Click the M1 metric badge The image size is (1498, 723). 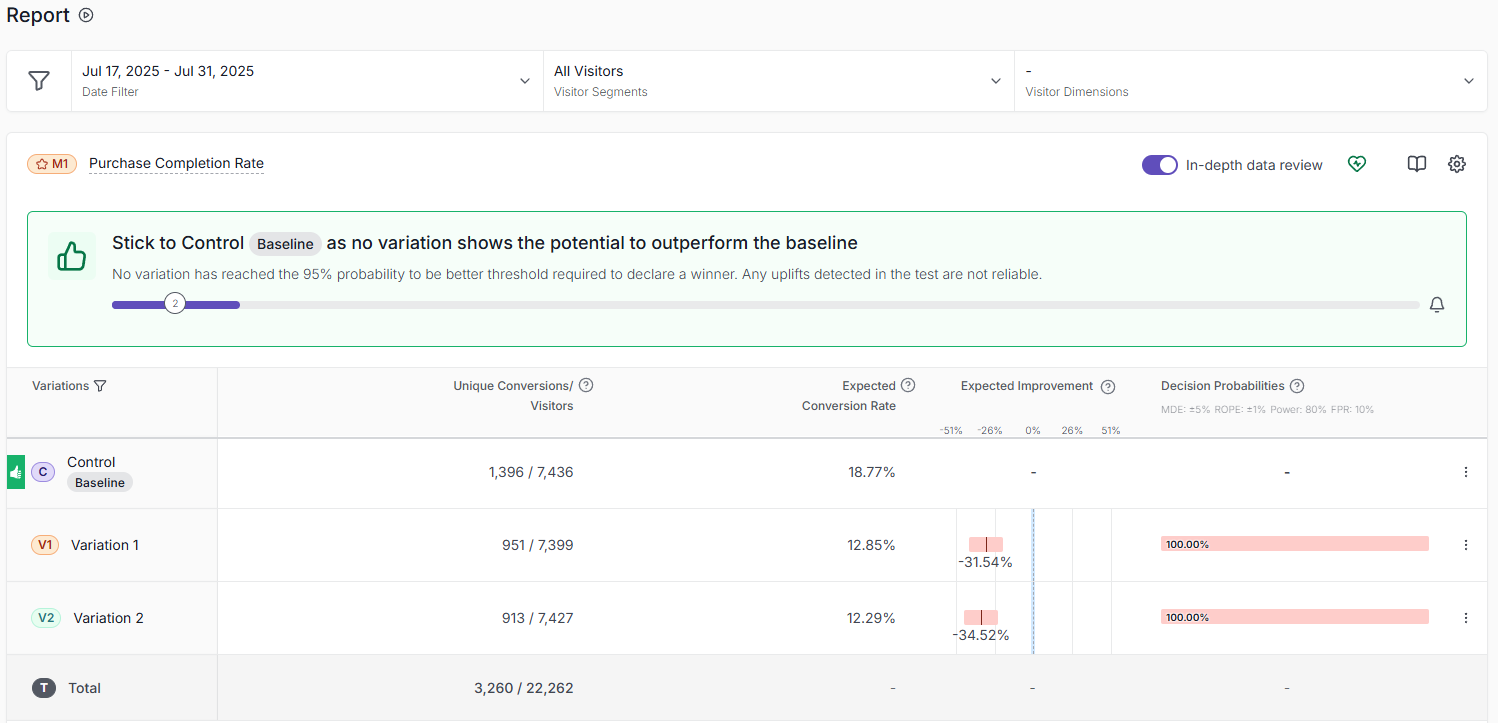[51, 163]
